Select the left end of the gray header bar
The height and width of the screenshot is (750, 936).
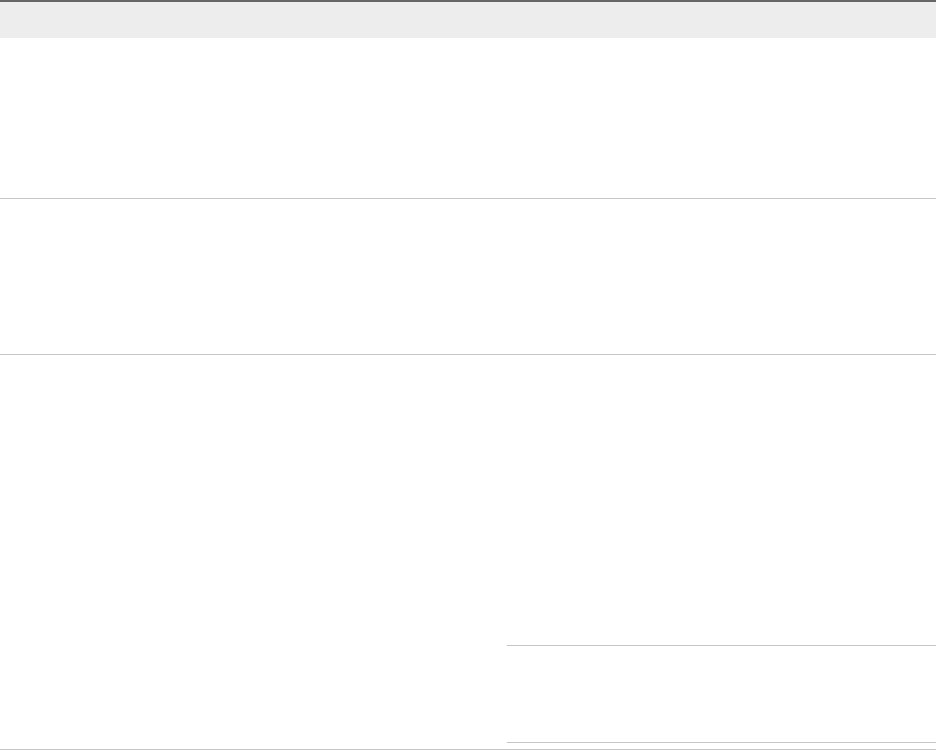(12, 20)
